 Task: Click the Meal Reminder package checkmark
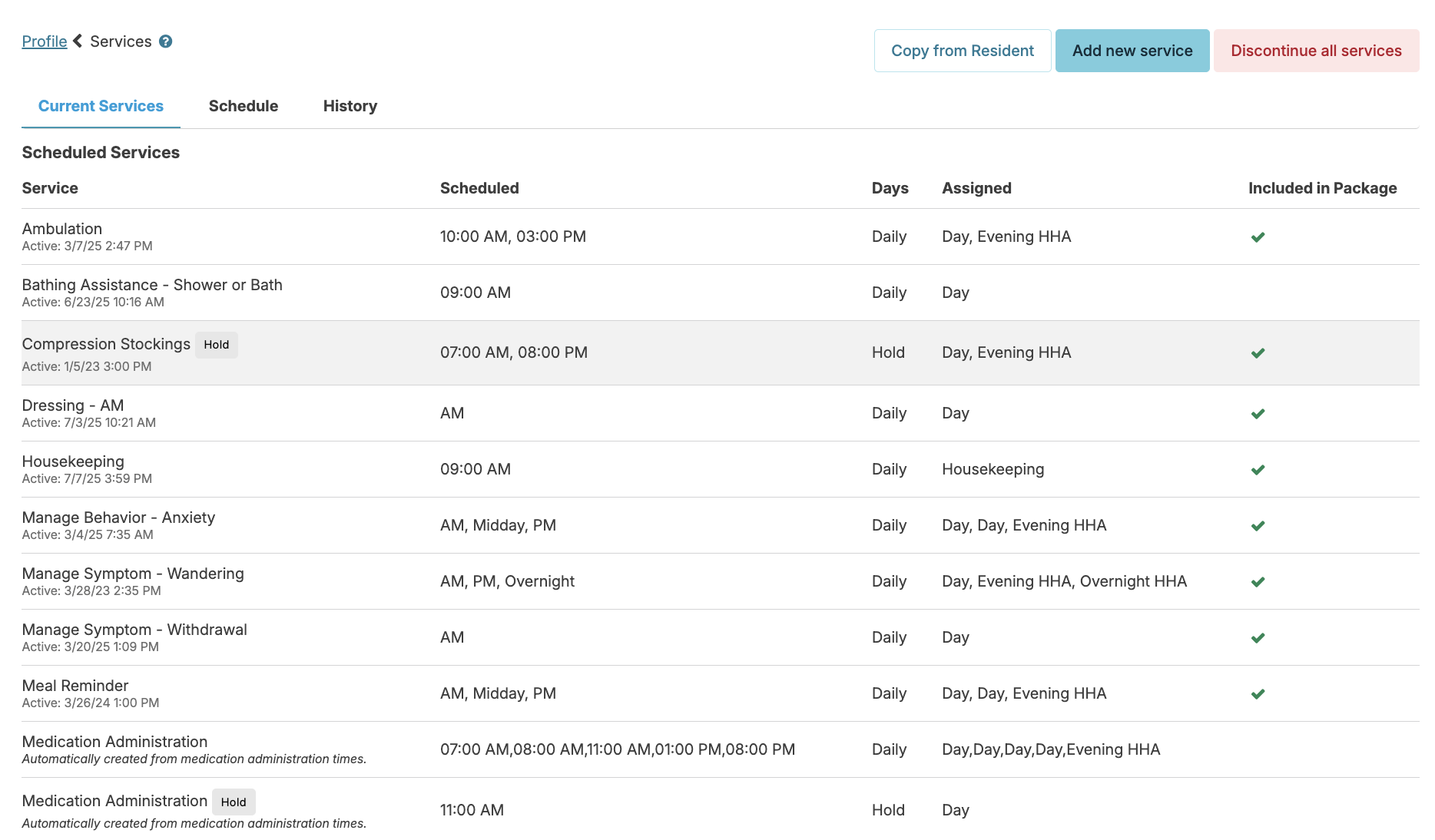click(1258, 694)
